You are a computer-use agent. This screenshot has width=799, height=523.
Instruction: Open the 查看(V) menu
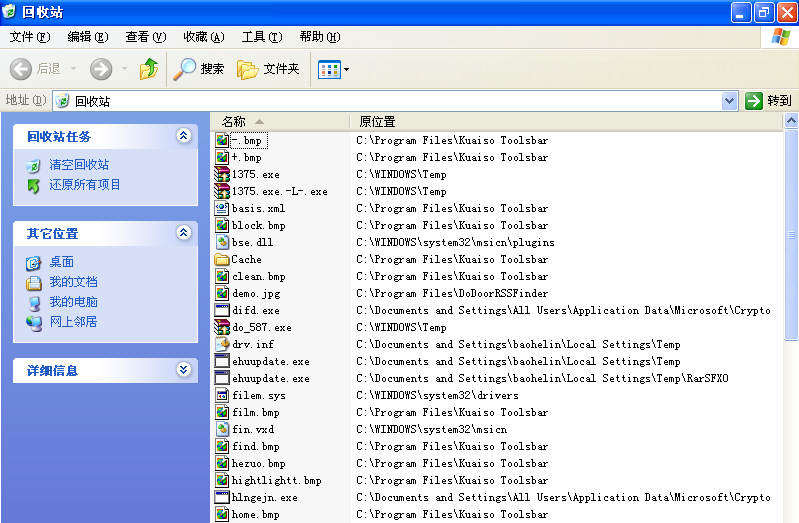146,37
